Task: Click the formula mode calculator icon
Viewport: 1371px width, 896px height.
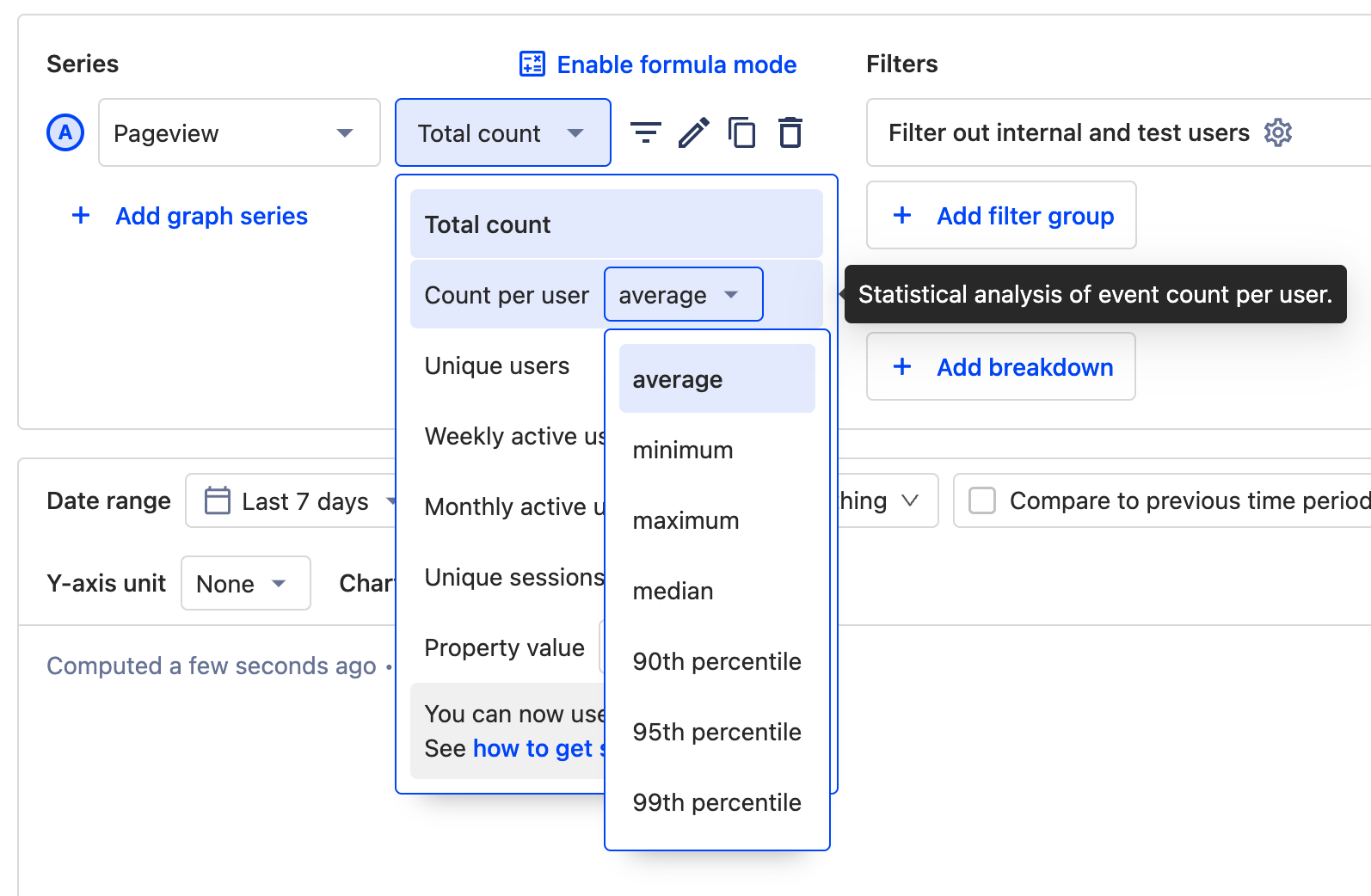Action: tap(532, 64)
